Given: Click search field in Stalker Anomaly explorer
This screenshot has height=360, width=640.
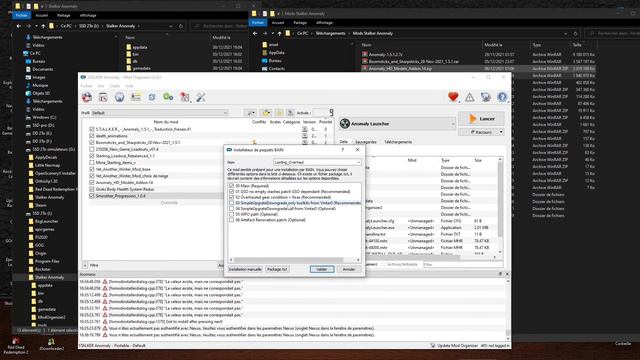Looking at the screenshot, I should tap(220, 26).
